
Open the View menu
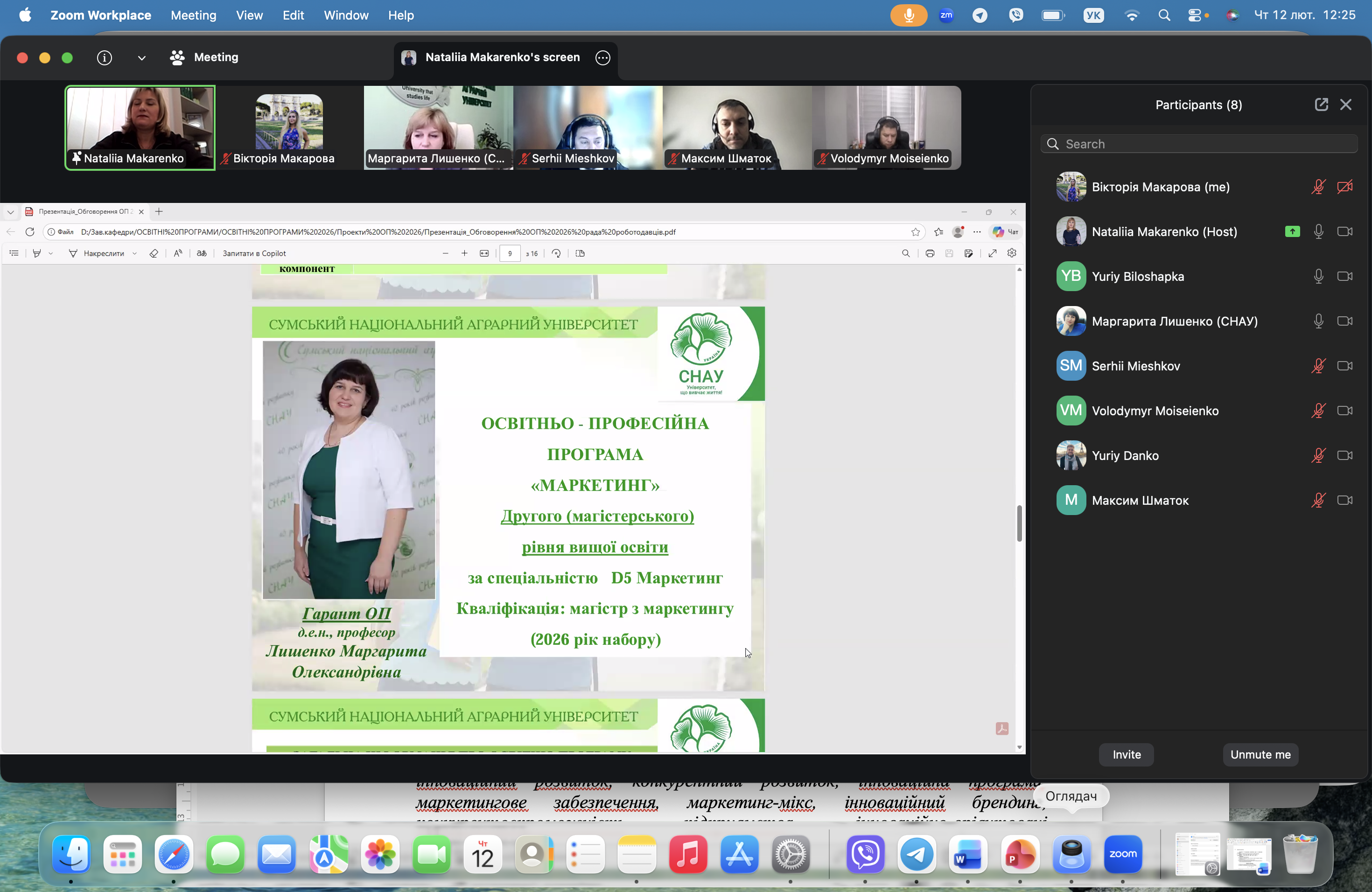coord(249,15)
